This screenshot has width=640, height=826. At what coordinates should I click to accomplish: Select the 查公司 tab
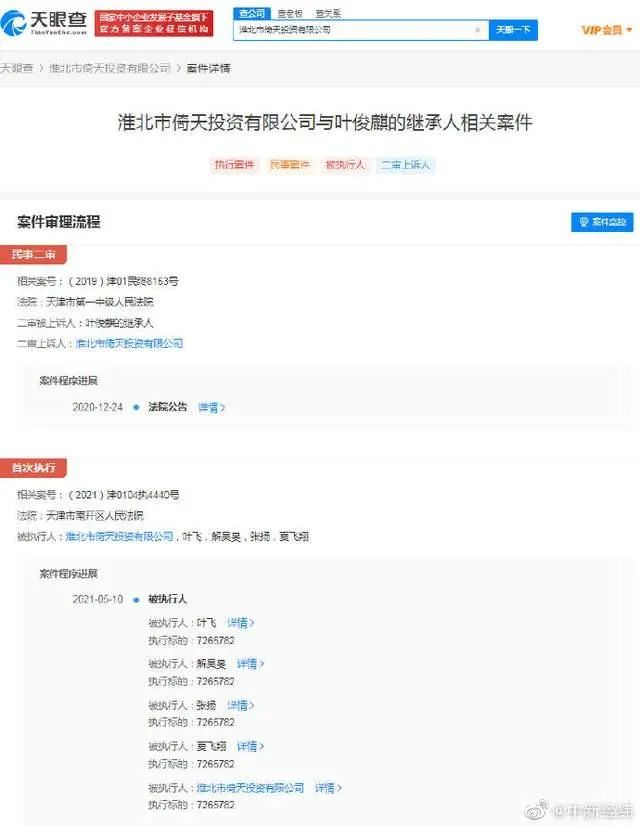click(x=252, y=14)
